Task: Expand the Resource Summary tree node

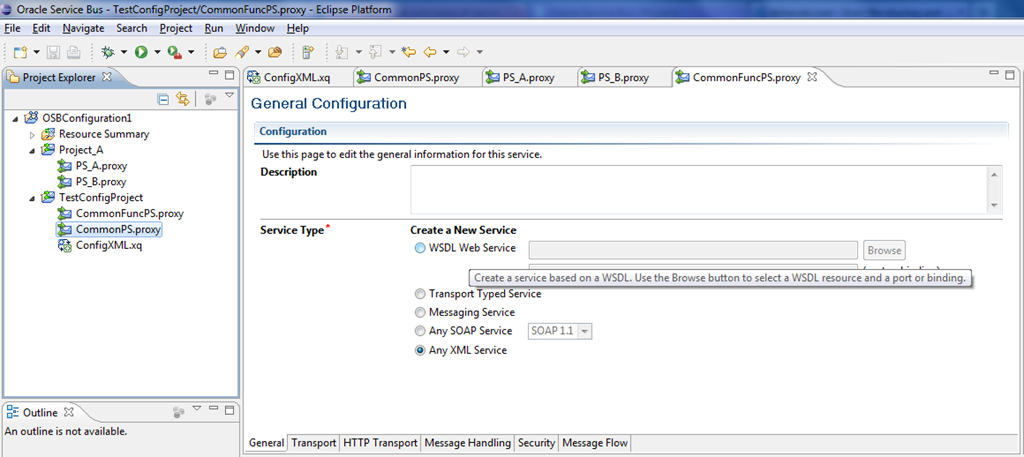Action: point(32,134)
